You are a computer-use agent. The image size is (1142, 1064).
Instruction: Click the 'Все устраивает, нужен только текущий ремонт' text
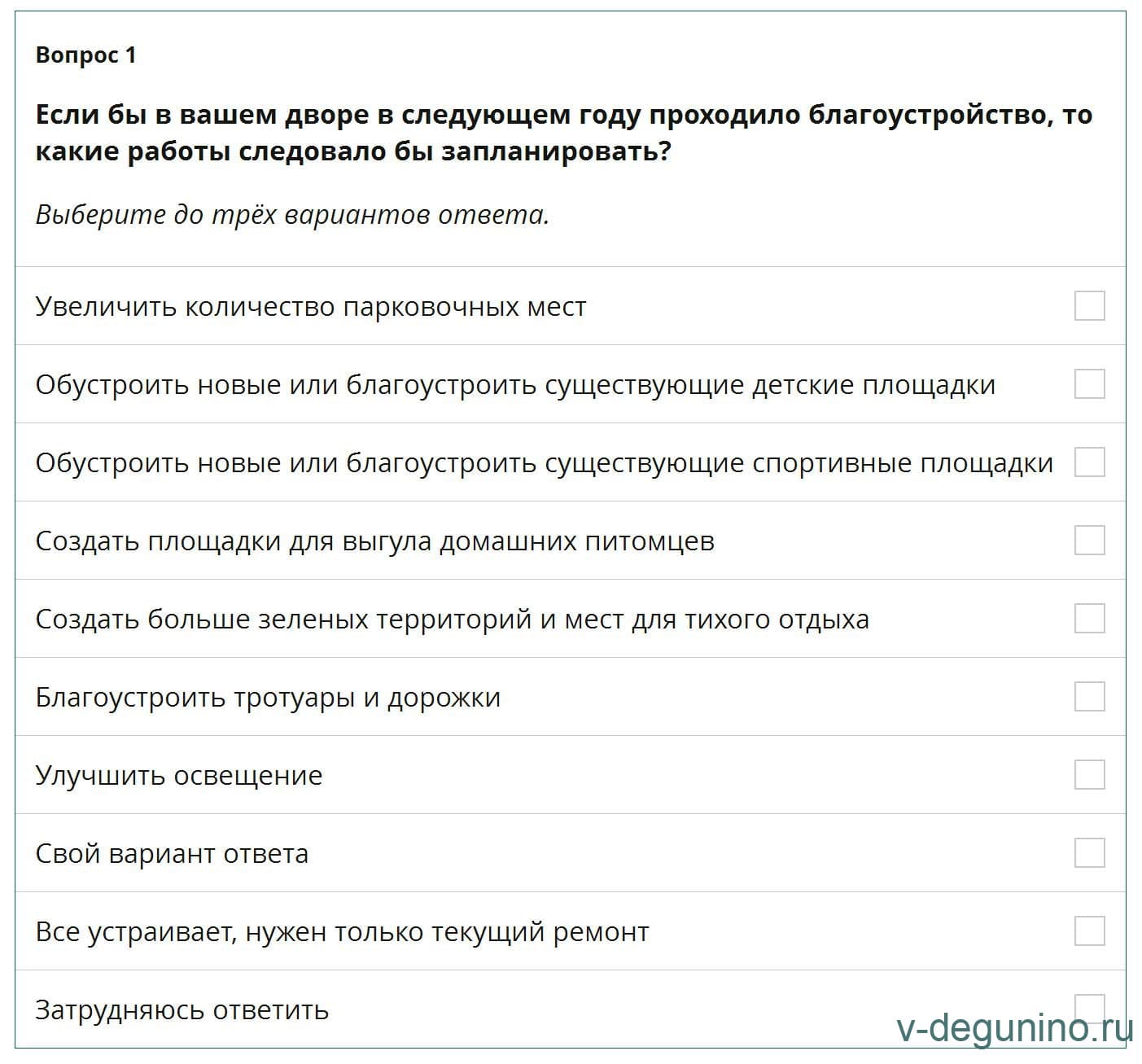[x=342, y=932]
